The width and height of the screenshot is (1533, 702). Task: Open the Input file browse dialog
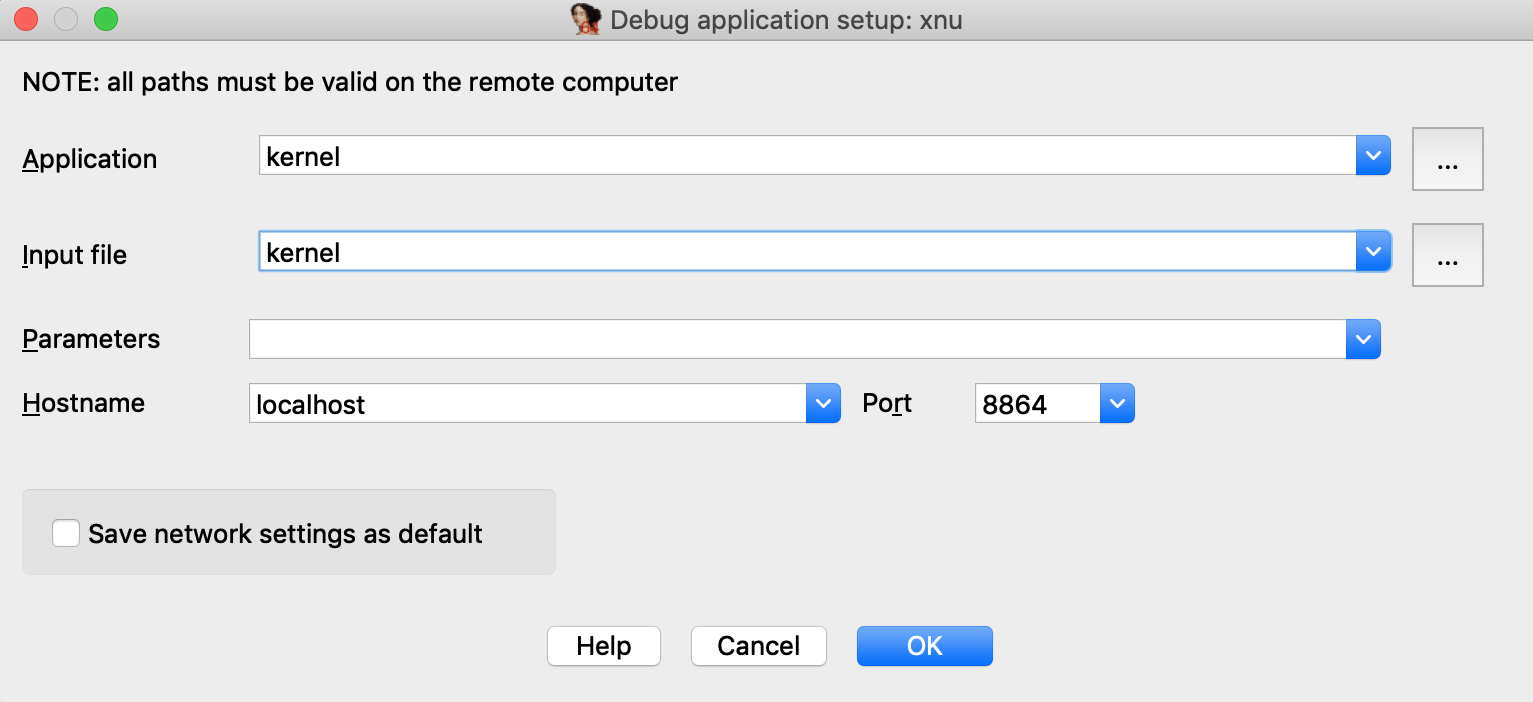(1447, 254)
